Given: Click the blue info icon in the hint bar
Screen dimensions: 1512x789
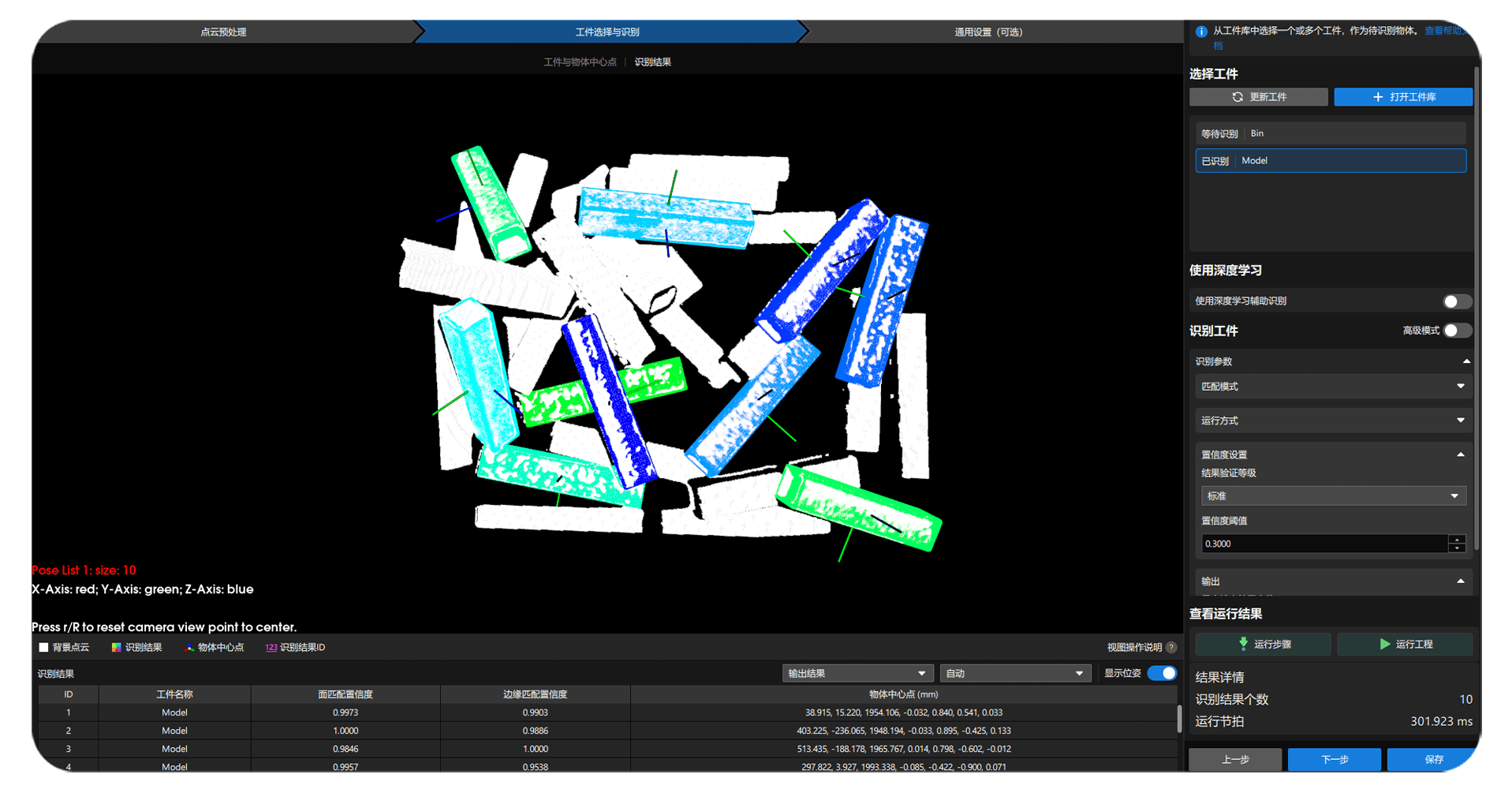Looking at the screenshot, I should click(1201, 32).
